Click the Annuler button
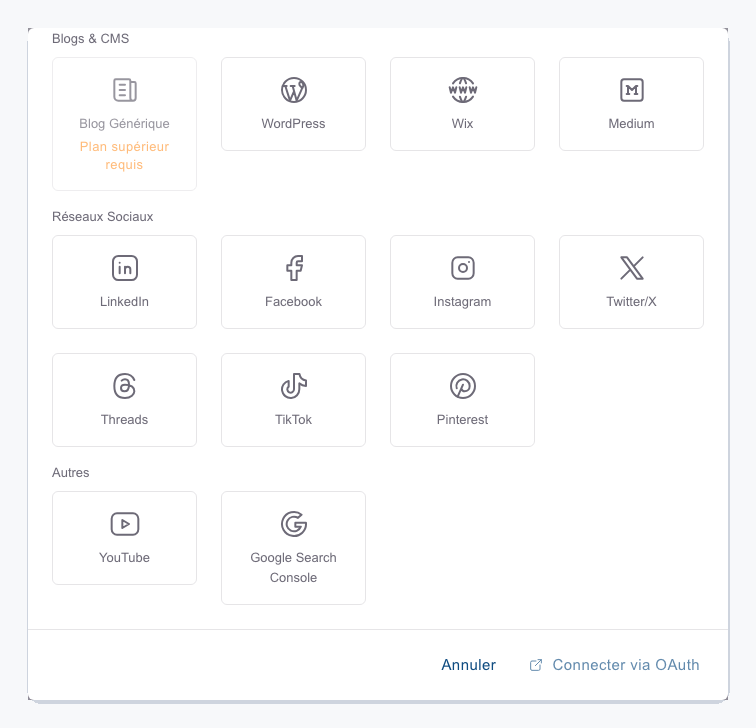 click(x=469, y=665)
